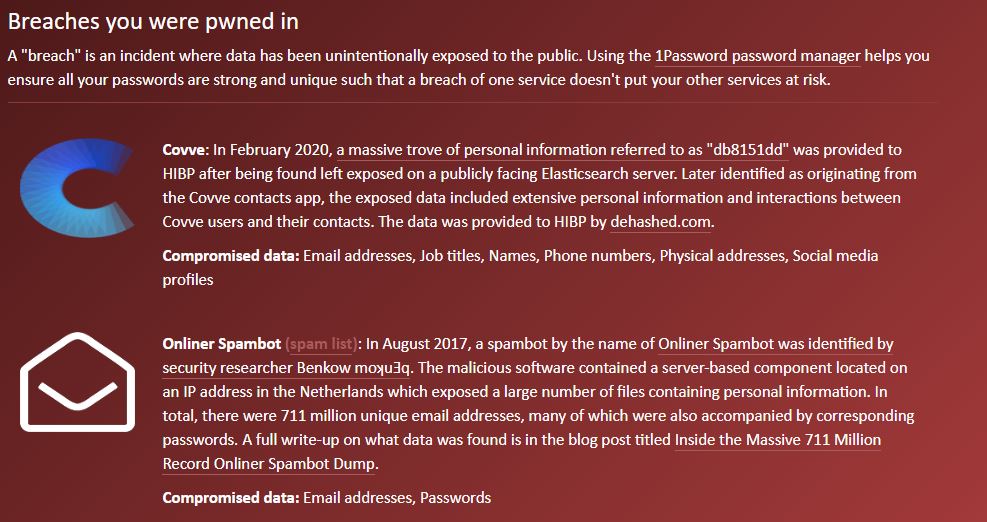Click the Breaches you were pwned in heading
The width and height of the screenshot is (987, 522).
pyautogui.click(x=153, y=21)
